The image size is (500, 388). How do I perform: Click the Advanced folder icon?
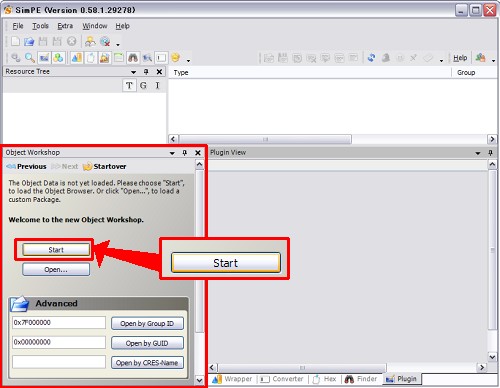pos(19,304)
